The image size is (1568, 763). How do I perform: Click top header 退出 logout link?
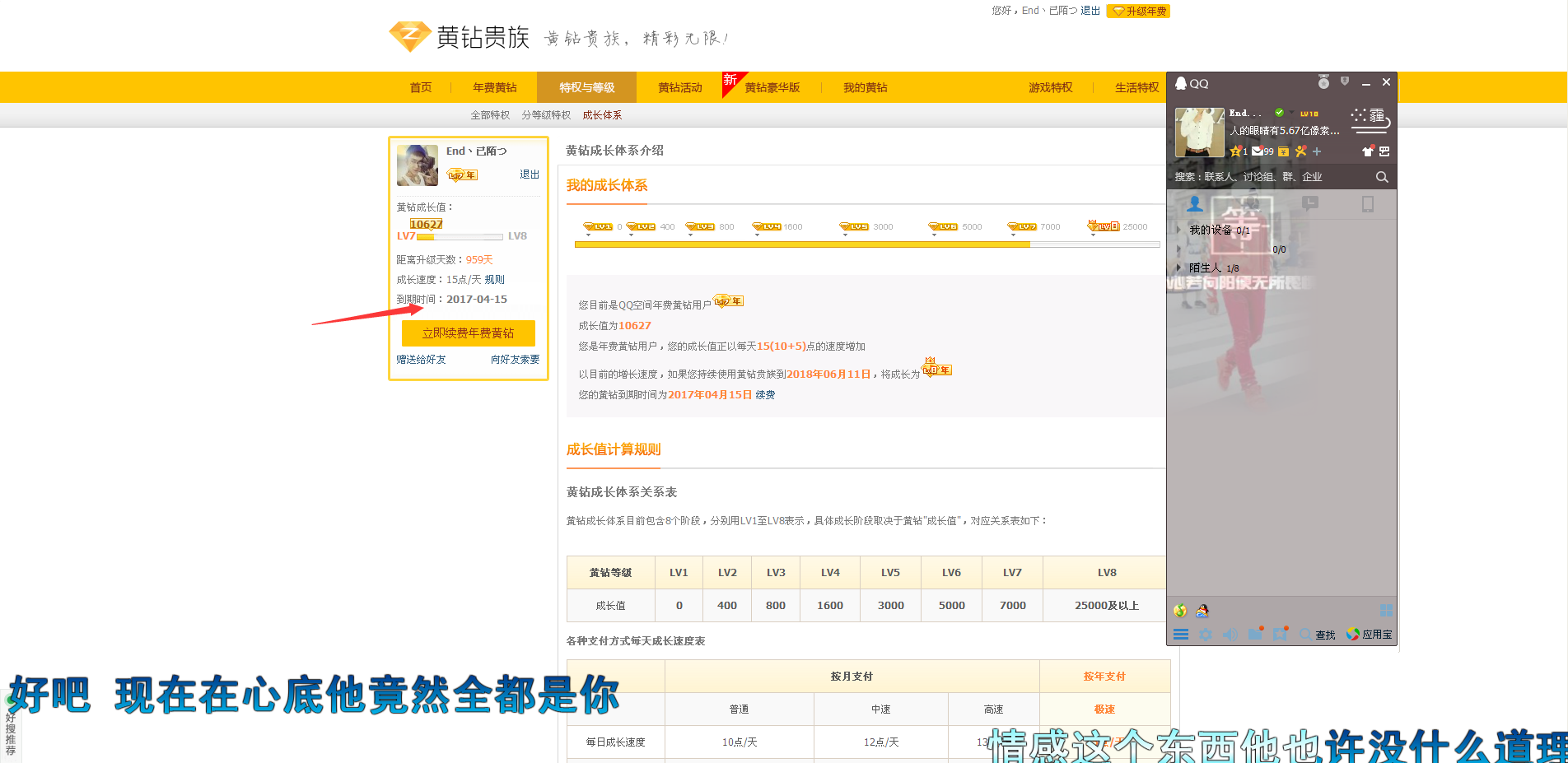click(1090, 11)
